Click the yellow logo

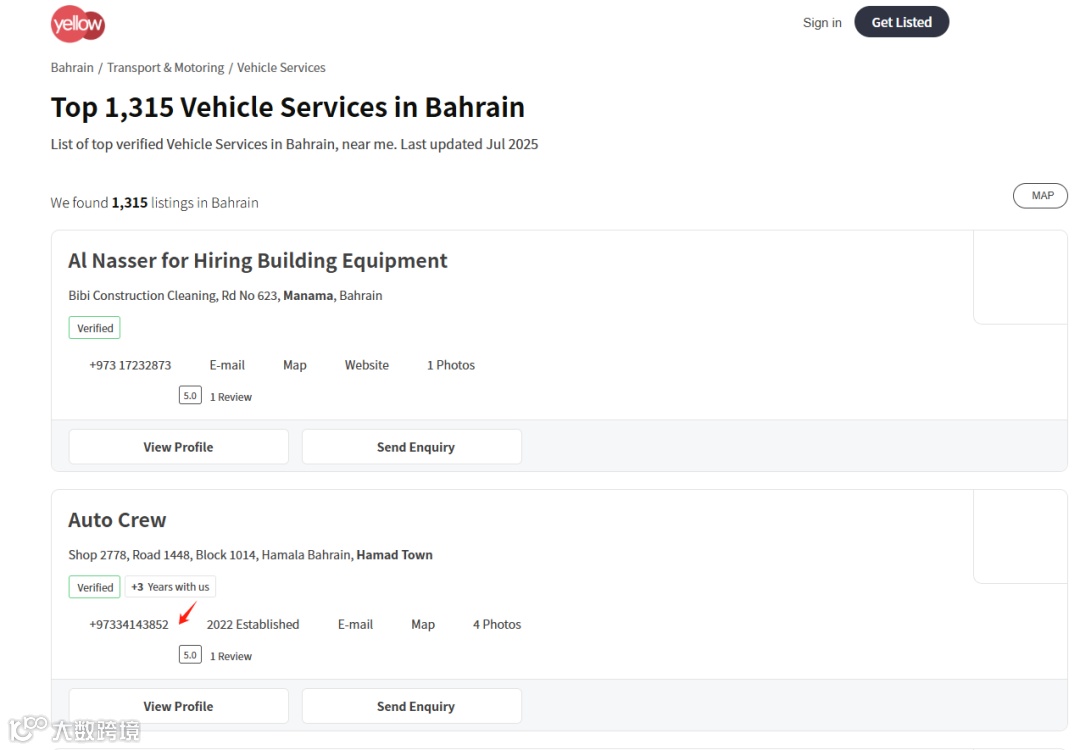point(78,24)
